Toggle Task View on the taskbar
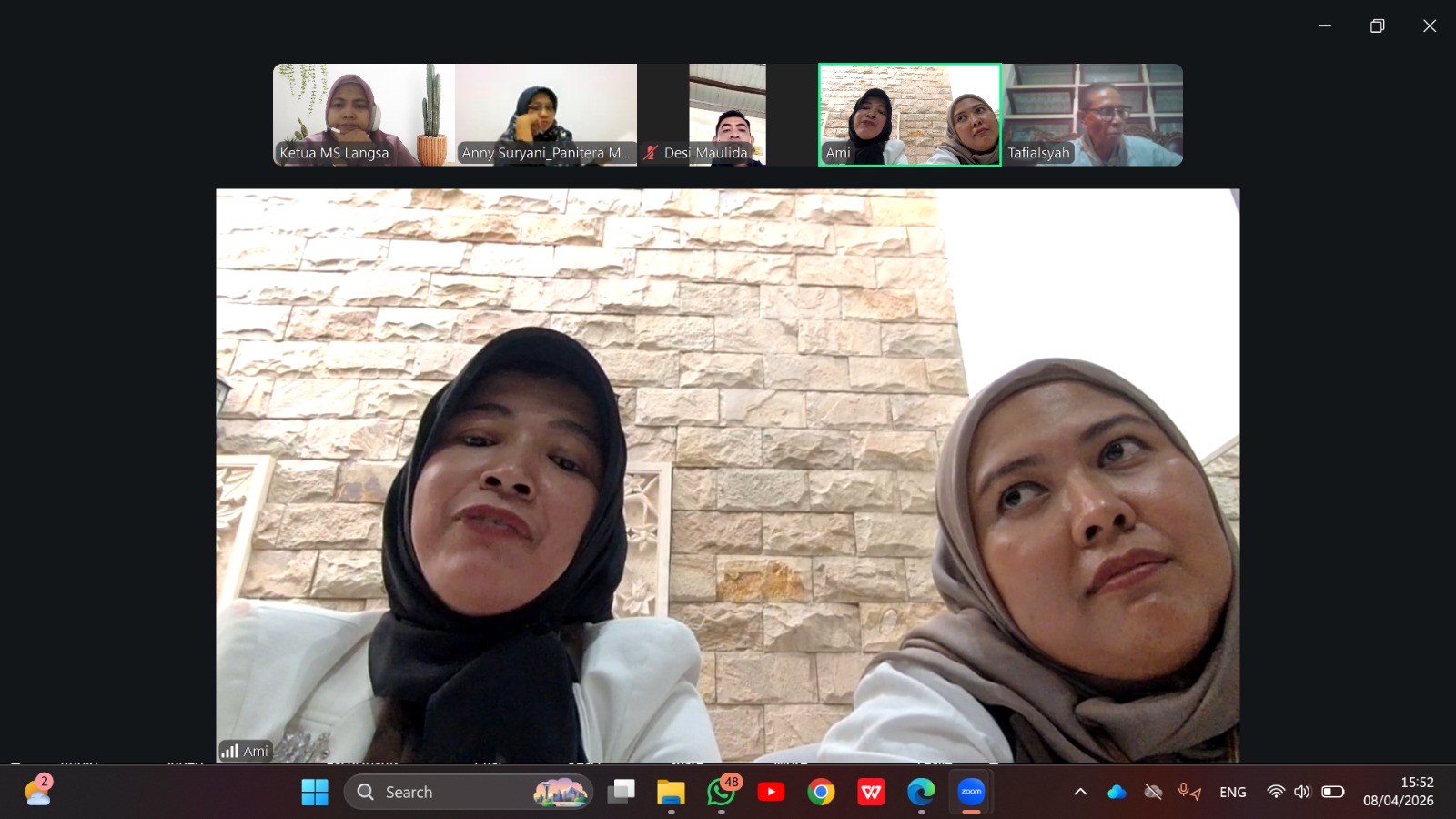This screenshot has width=1456, height=819. 621,792
